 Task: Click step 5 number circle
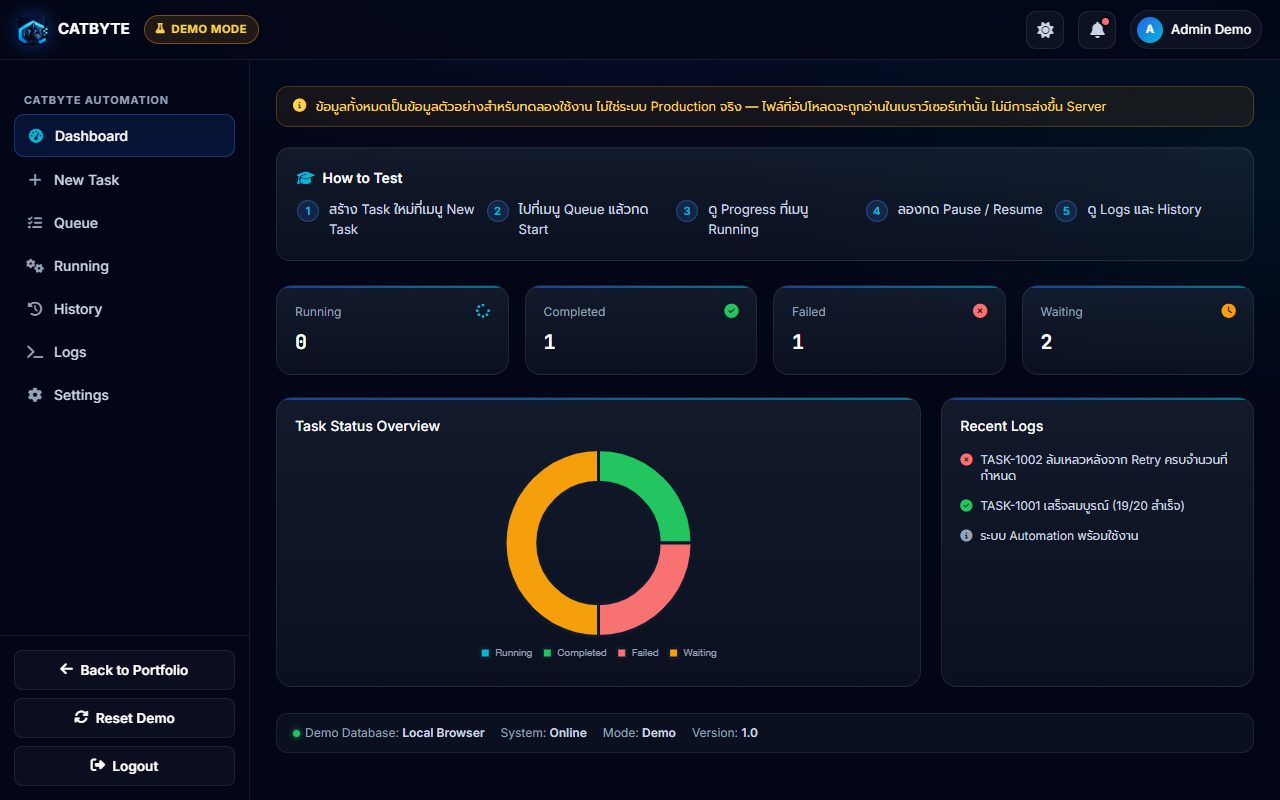(x=1066, y=211)
